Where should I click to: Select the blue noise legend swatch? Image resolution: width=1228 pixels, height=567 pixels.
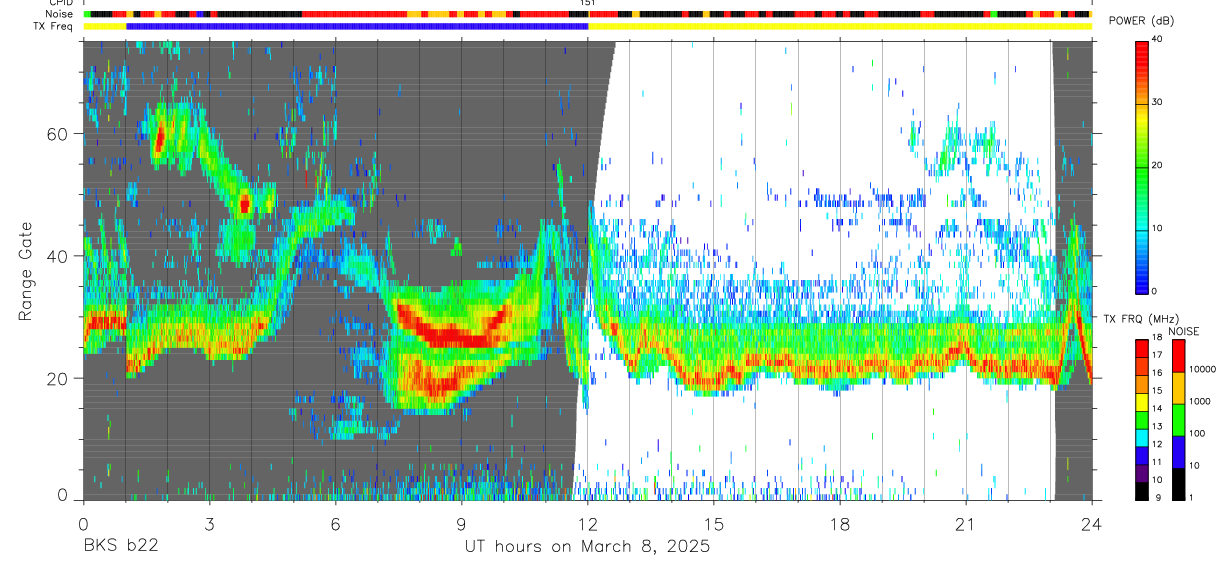coord(1178,452)
